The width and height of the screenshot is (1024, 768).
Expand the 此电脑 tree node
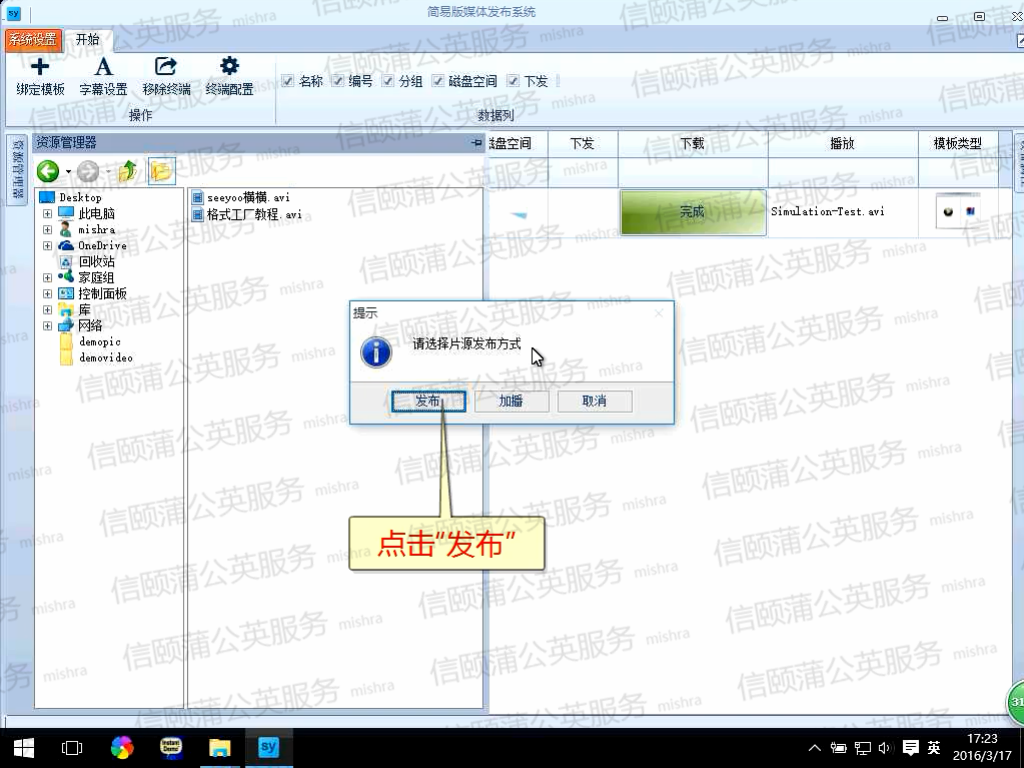point(47,214)
